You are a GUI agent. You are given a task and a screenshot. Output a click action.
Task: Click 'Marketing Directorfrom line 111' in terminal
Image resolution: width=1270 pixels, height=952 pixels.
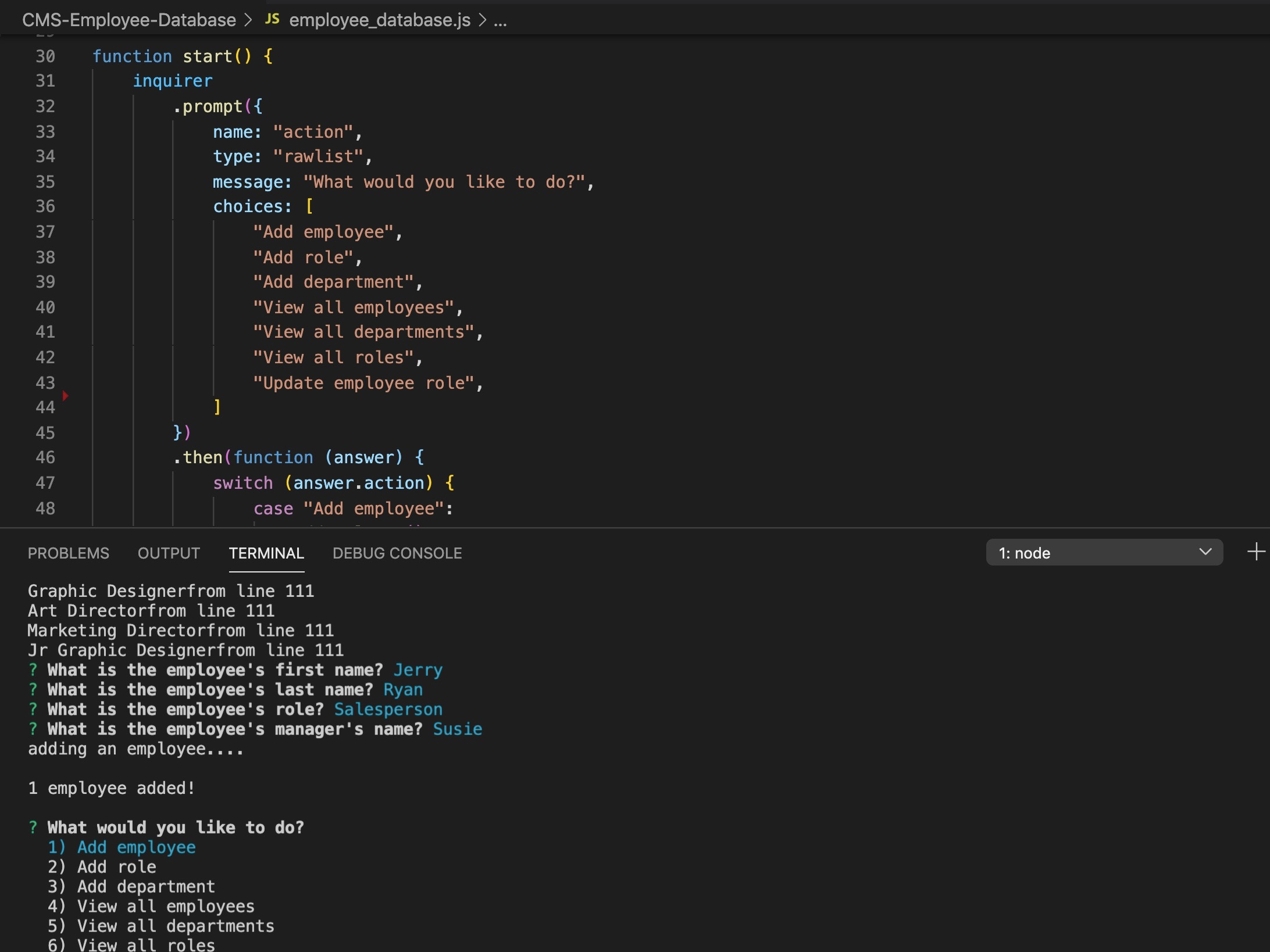(x=181, y=631)
